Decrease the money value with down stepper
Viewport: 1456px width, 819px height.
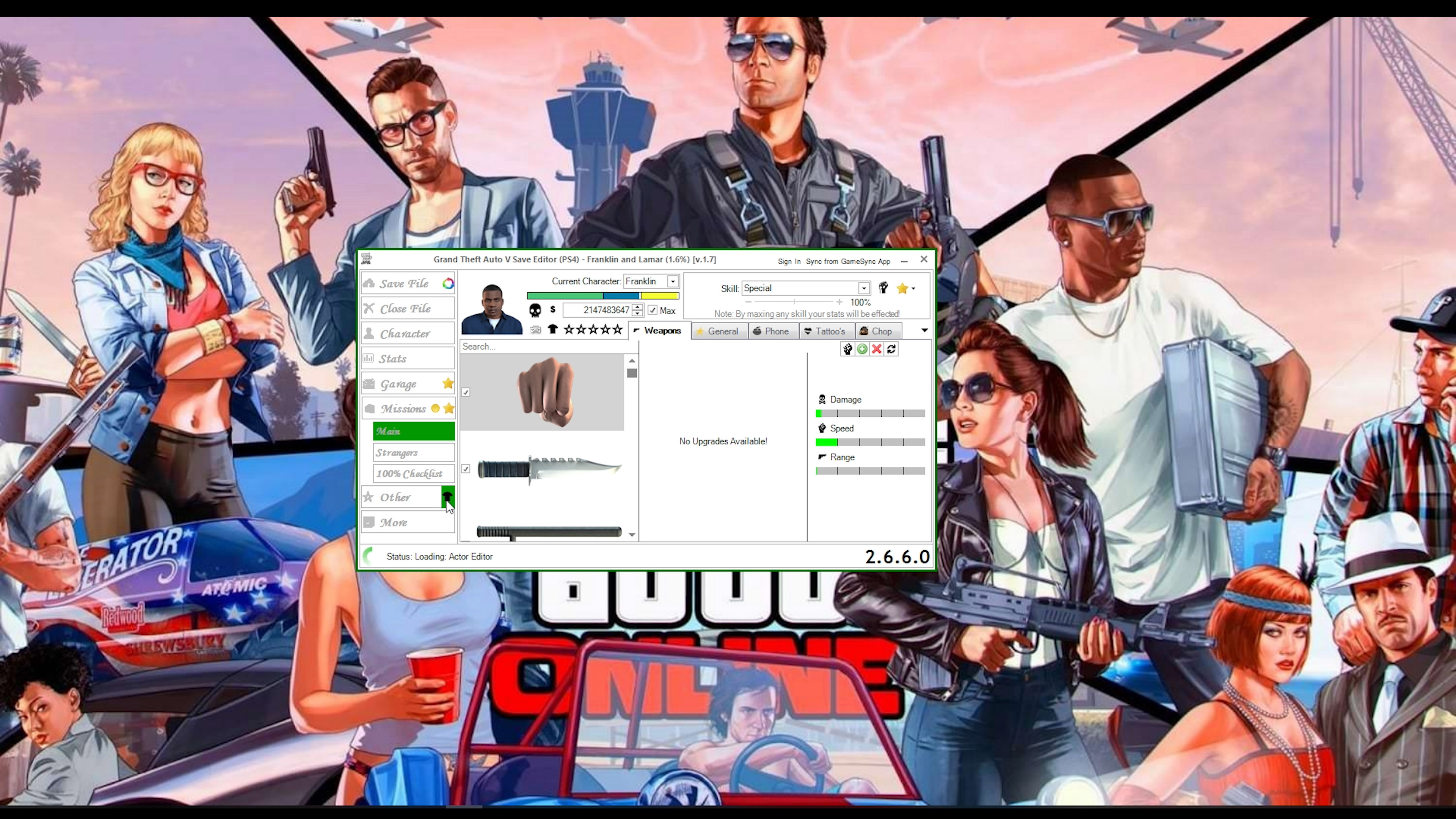pos(637,313)
